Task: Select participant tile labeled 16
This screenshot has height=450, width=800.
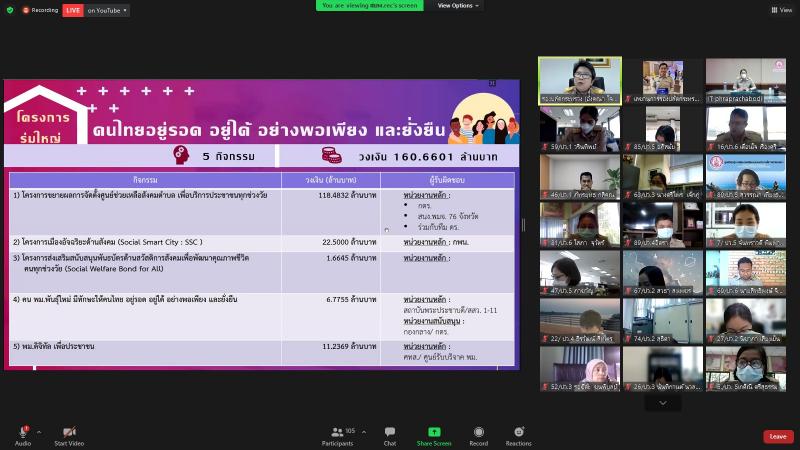Action: 745,129
